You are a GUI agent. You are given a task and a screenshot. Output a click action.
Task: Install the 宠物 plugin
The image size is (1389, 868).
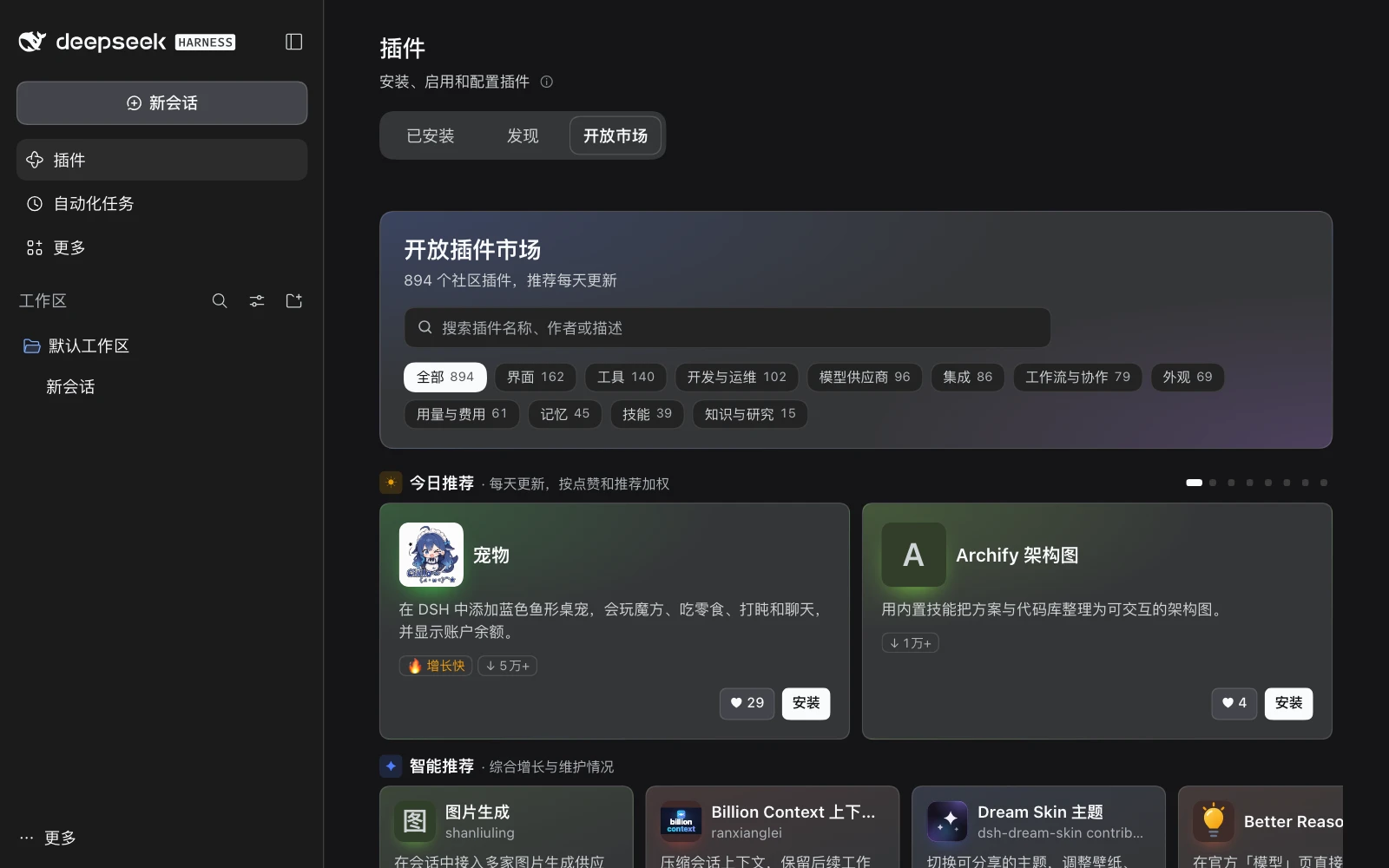(x=806, y=703)
